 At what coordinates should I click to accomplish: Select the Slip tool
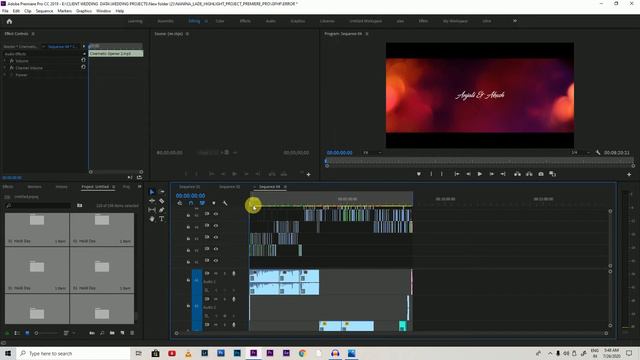click(152, 210)
